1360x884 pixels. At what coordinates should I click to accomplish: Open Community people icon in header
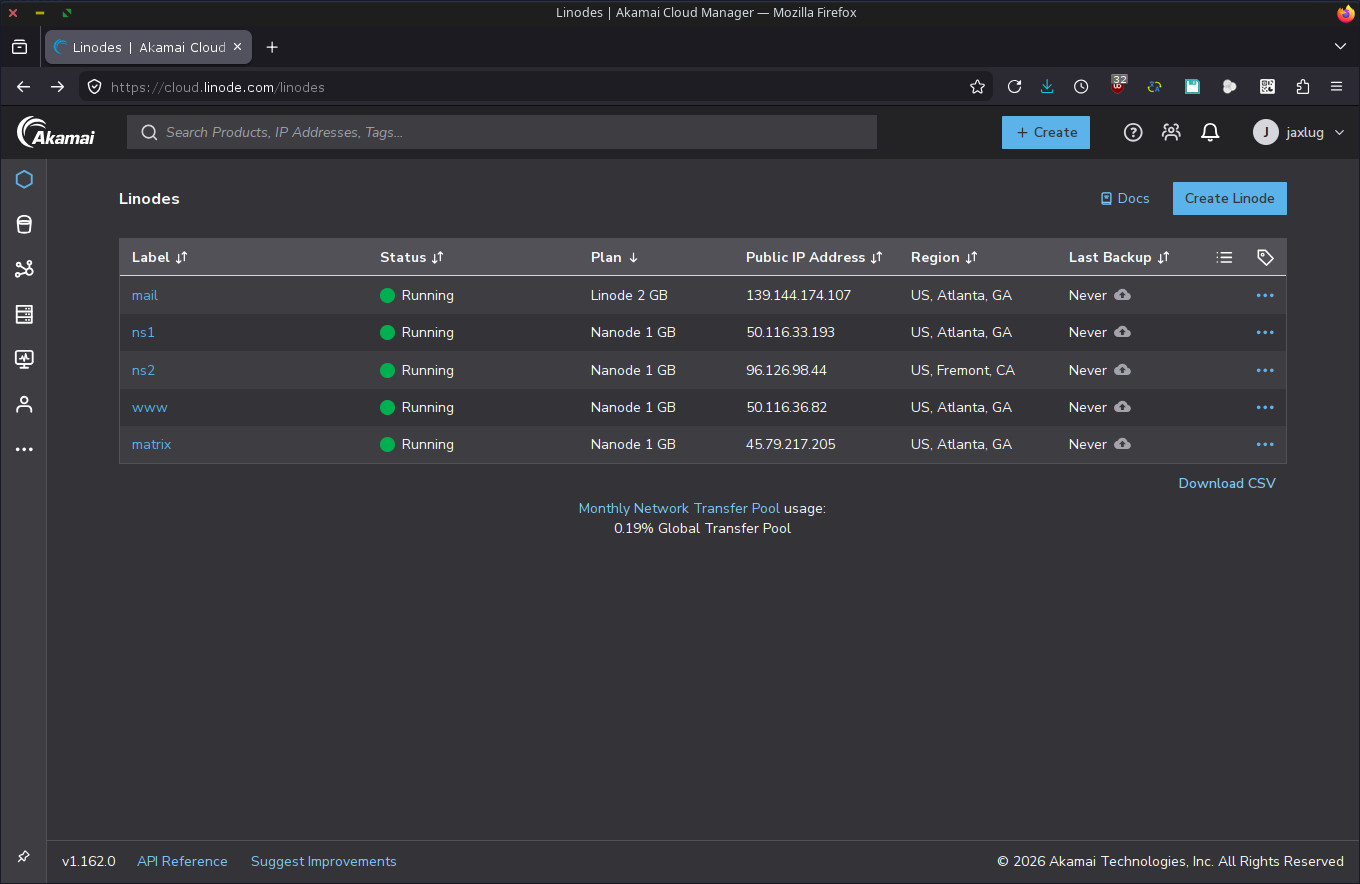(x=1171, y=132)
